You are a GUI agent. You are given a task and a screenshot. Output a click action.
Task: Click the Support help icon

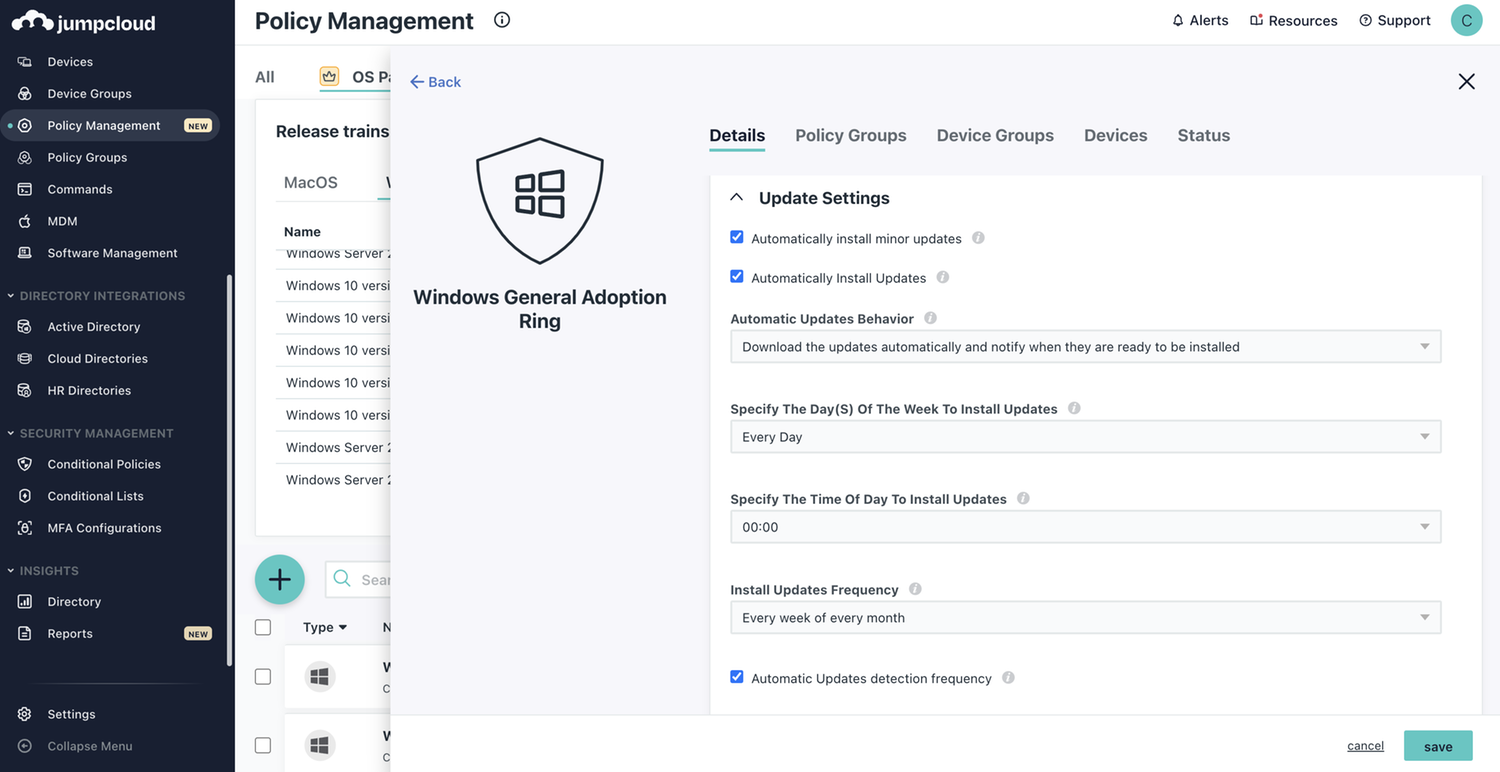coord(1366,21)
